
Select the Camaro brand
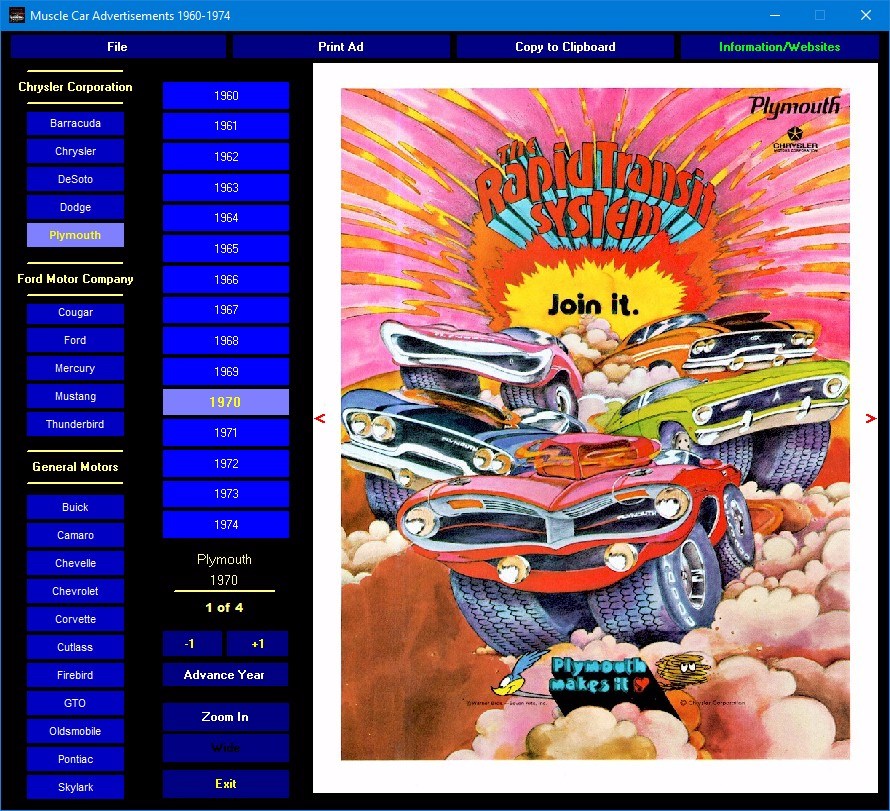point(75,535)
